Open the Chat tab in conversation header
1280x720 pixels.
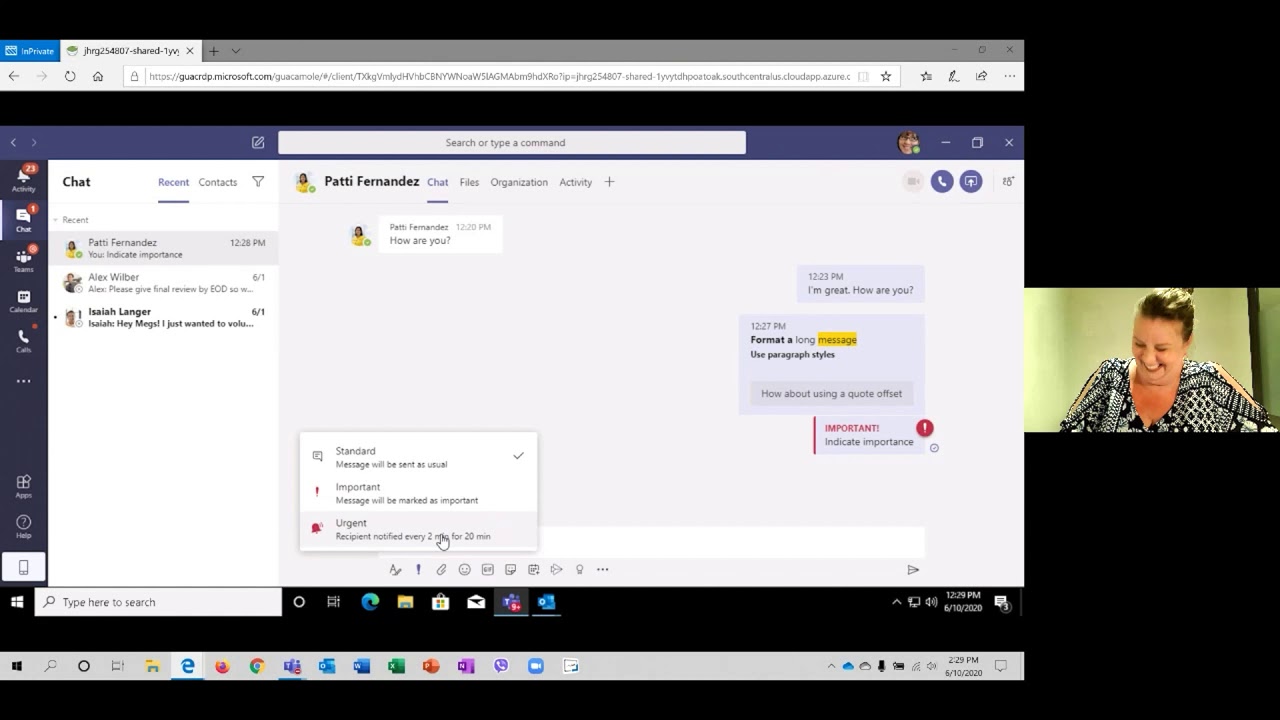click(437, 182)
